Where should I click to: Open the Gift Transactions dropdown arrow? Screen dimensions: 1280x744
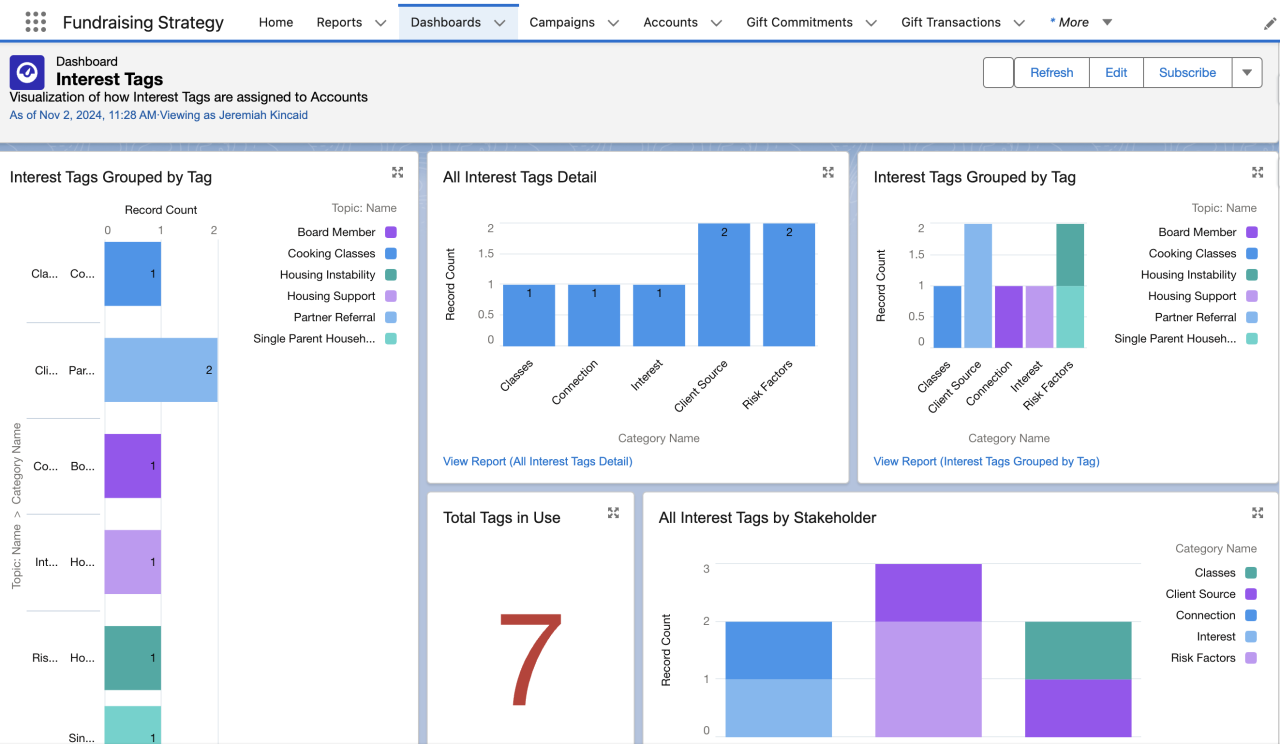pos(1019,23)
